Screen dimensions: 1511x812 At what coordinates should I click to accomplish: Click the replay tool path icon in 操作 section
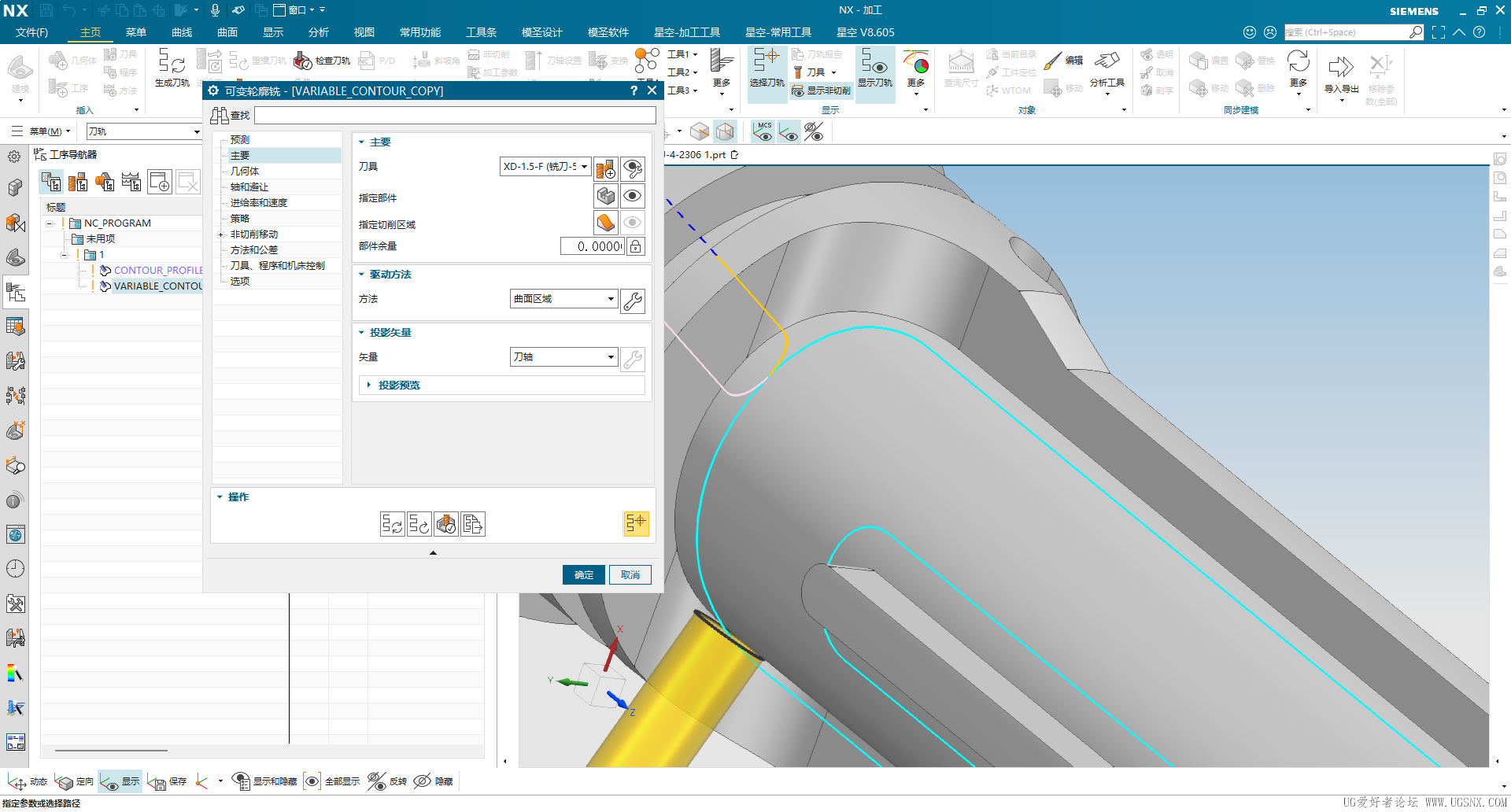pos(419,524)
